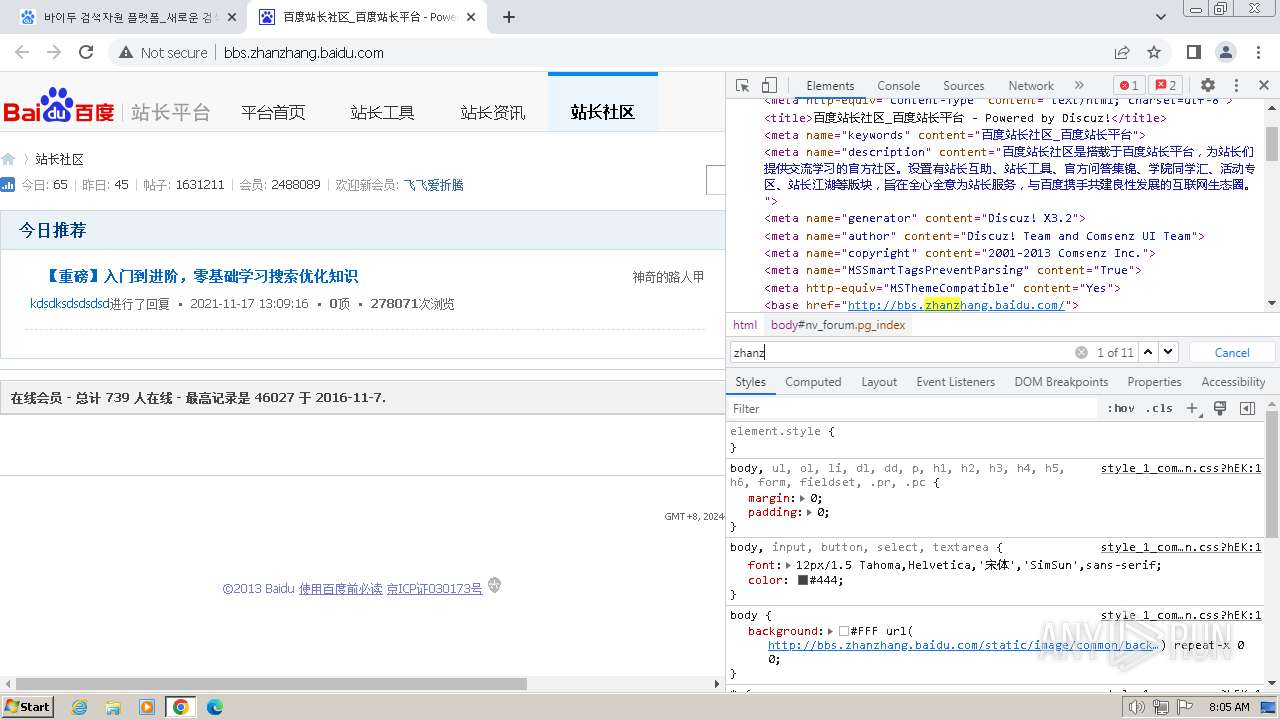This screenshot has height=720, width=1280.
Task: Select the Elements tab
Action: (x=830, y=86)
